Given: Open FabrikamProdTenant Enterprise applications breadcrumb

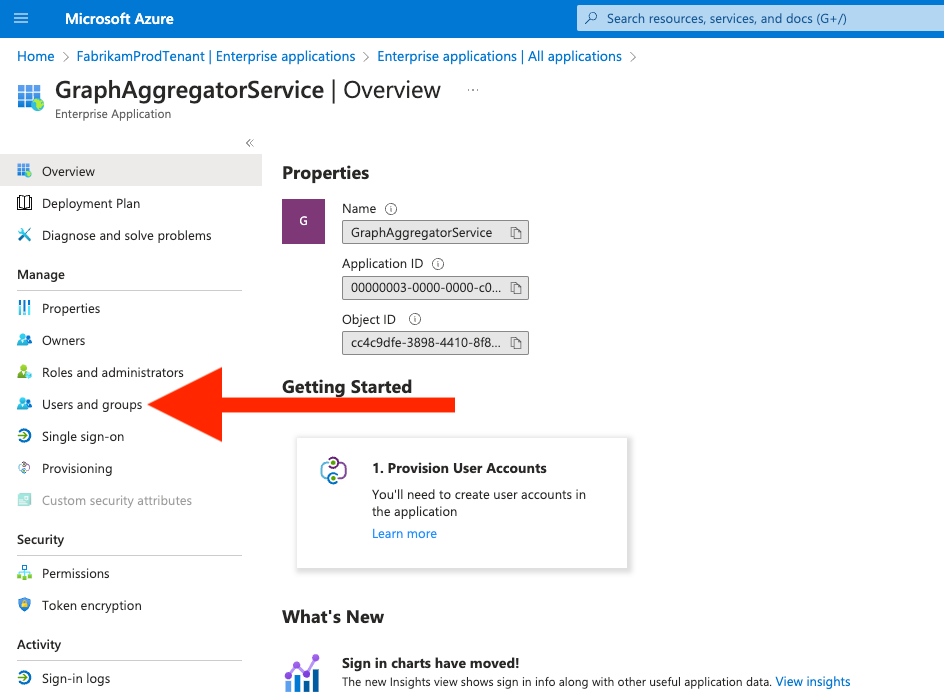Looking at the screenshot, I should tap(216, 56).
